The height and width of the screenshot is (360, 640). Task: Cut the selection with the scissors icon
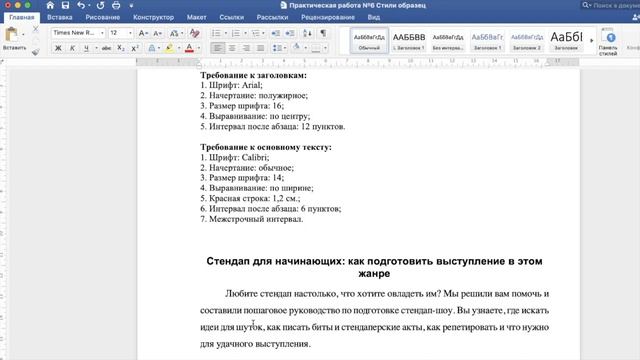36,29
